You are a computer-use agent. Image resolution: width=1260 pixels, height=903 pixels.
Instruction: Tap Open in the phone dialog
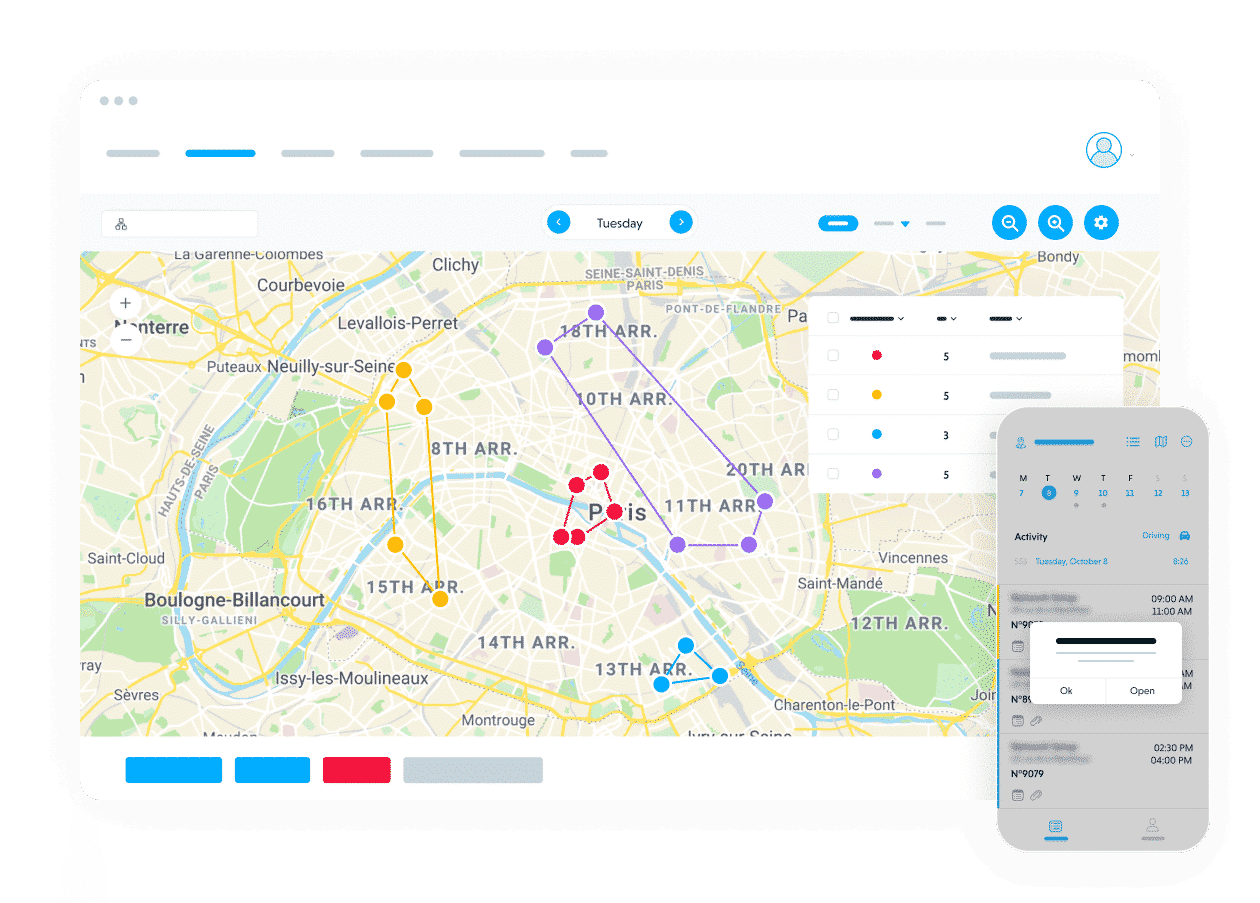pyautogui.click(x=1143, y=691)
